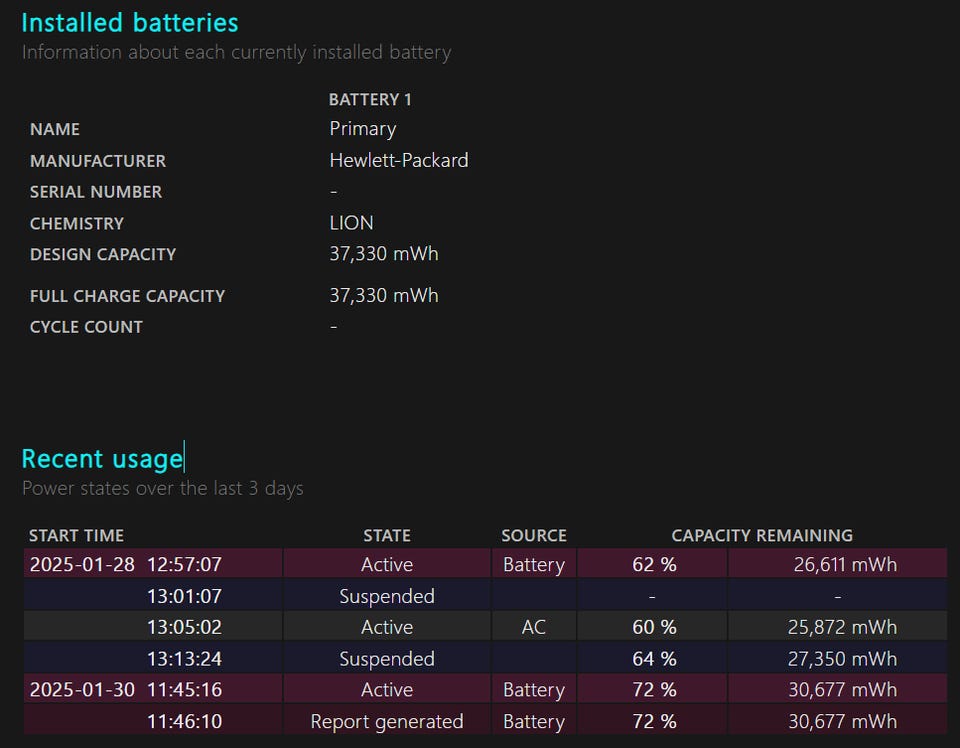
Task: Click the 26,611 mWh capacity value
Action: coord(845,565)
